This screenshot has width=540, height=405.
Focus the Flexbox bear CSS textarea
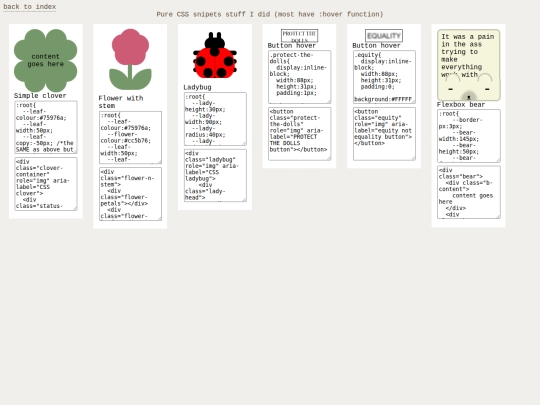pos(469,136)
